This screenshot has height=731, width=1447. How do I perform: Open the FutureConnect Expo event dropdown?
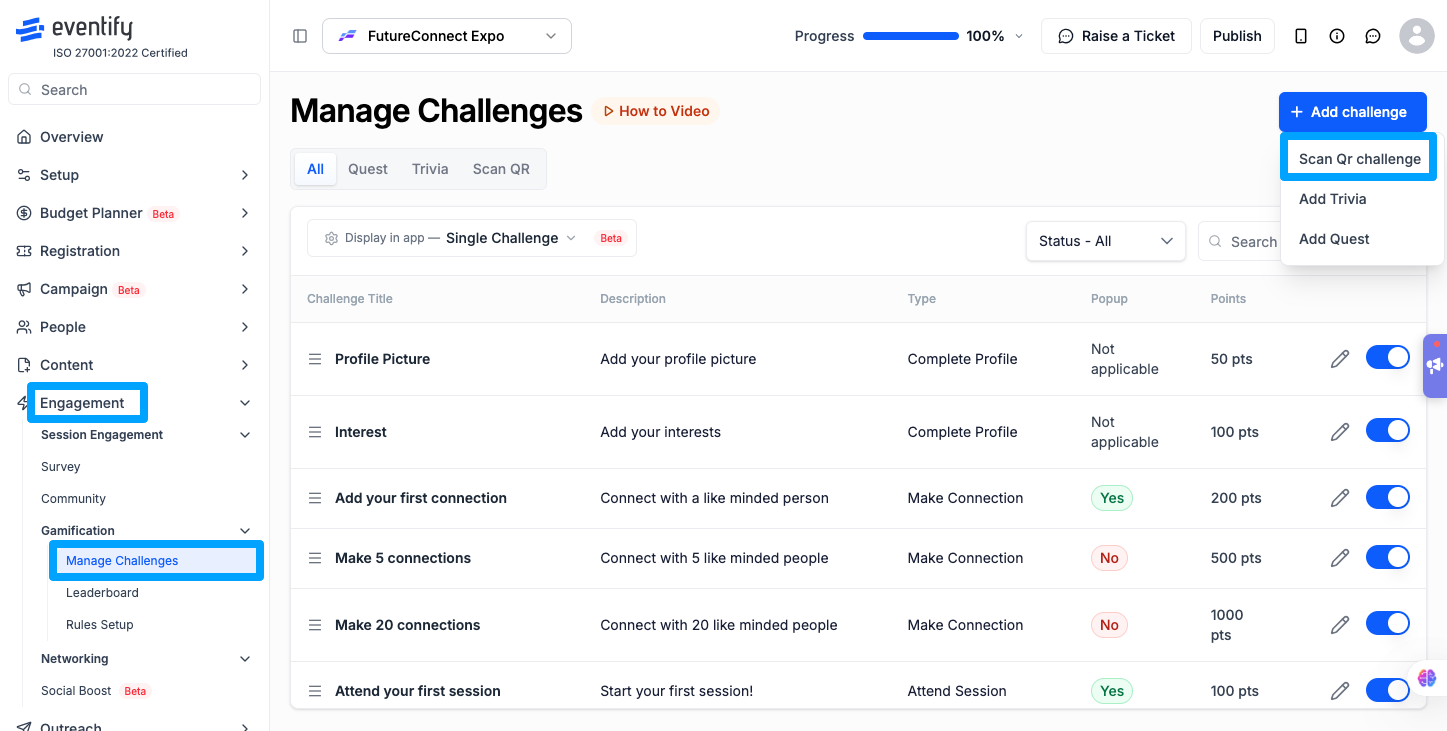click(x=447, y=36)
